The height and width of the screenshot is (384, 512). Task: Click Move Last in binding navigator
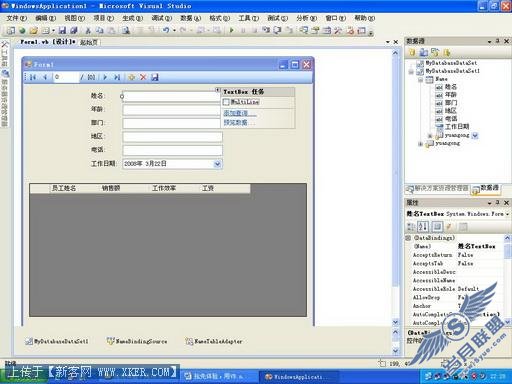tap(117, 77)
